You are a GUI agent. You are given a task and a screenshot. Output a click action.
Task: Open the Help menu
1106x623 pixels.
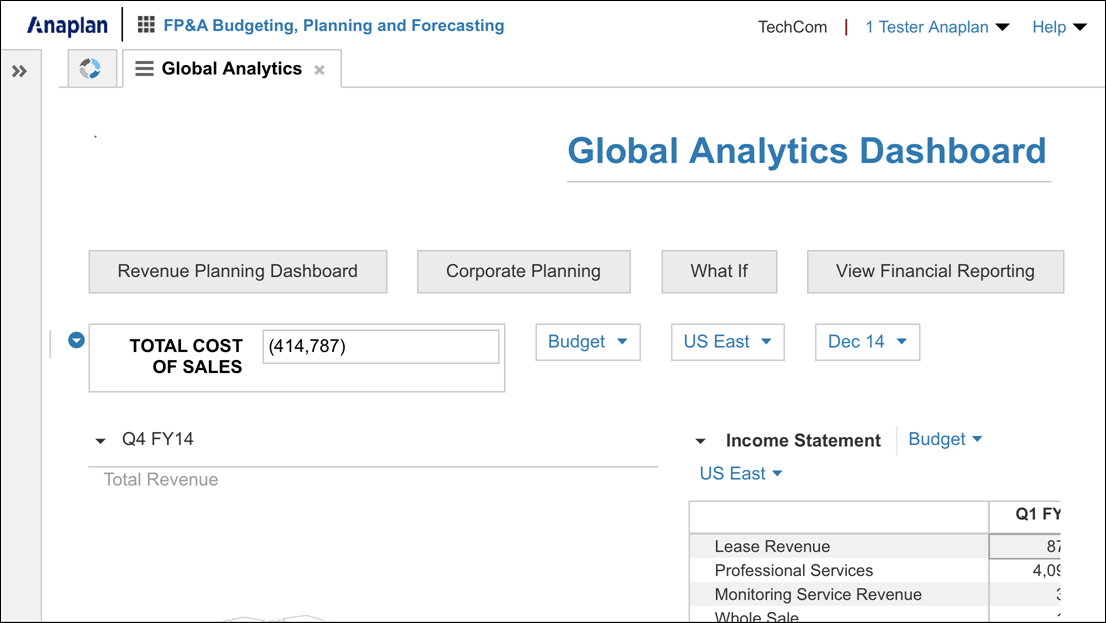1058,27
